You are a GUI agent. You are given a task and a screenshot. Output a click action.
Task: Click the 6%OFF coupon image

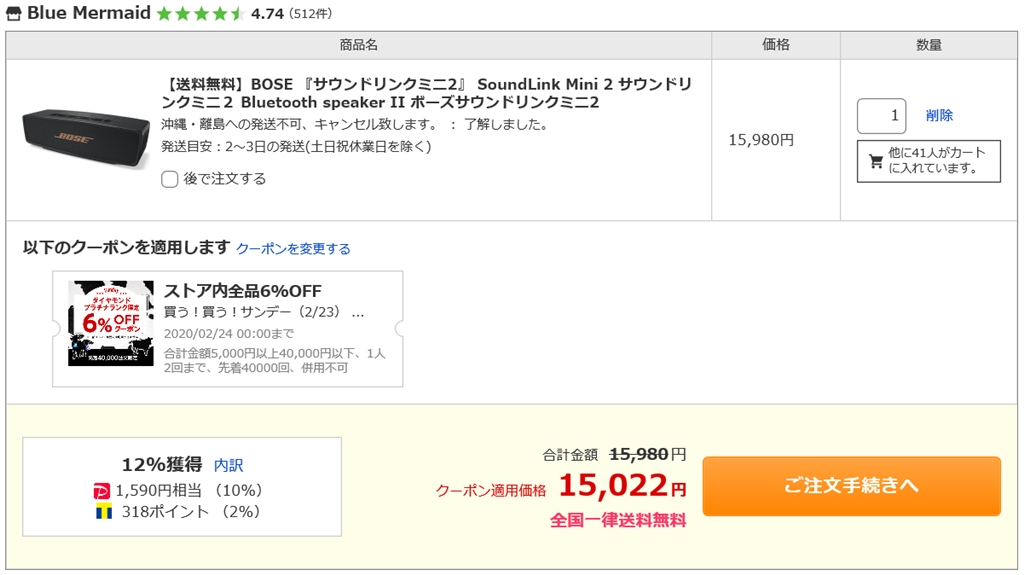[111, 323]
